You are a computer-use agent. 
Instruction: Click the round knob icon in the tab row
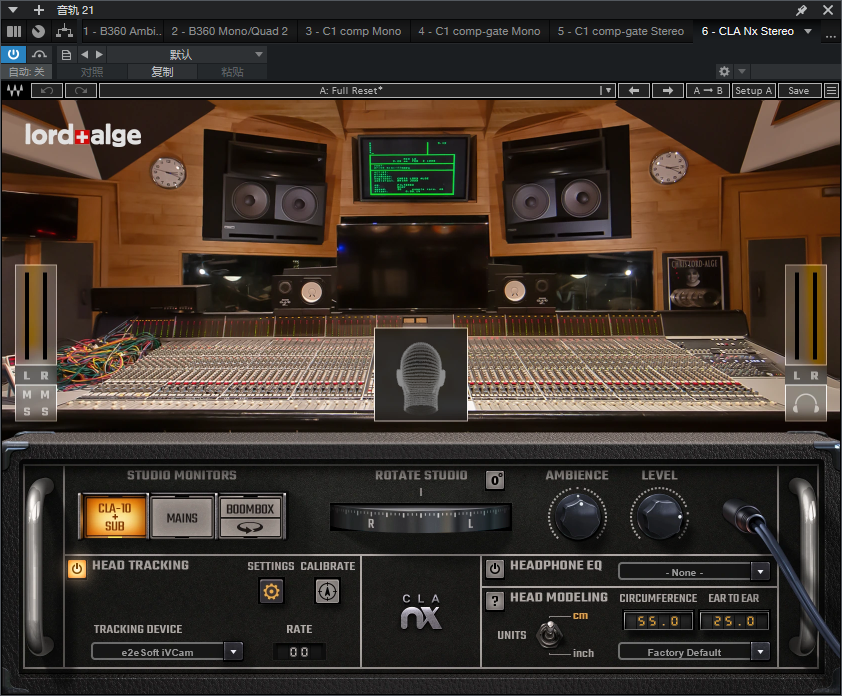[38, 31]
